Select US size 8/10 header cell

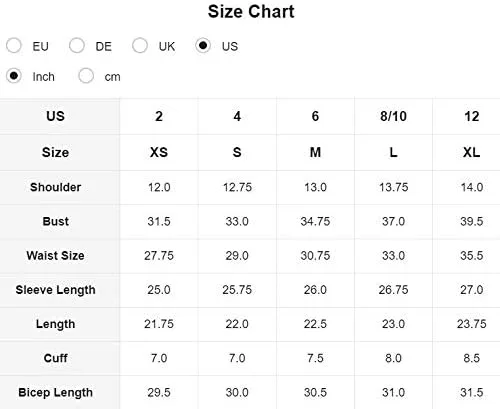tap(393, 116)
